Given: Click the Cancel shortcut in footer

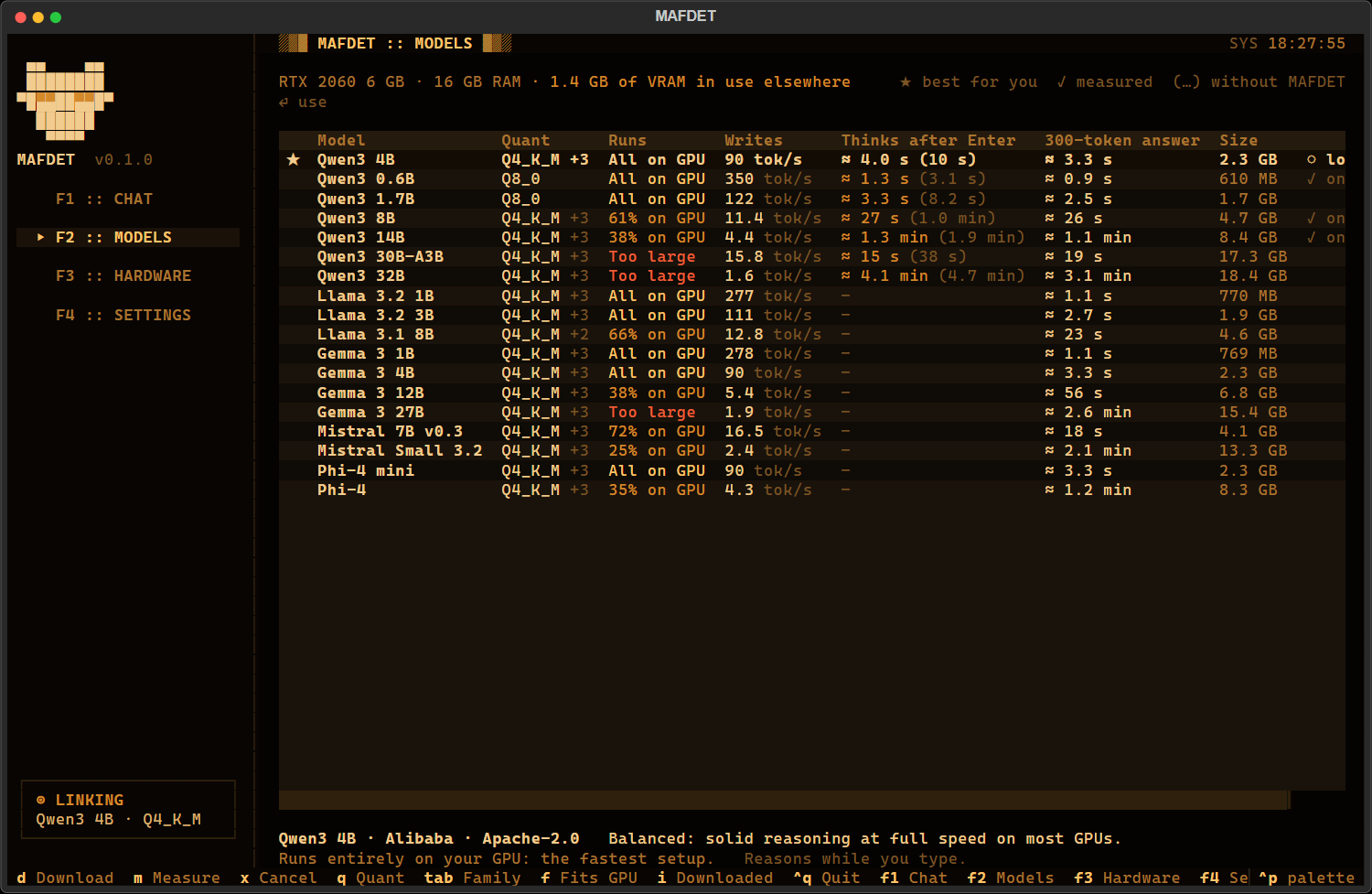Looking at the screenshot, I should coord(278,878).
